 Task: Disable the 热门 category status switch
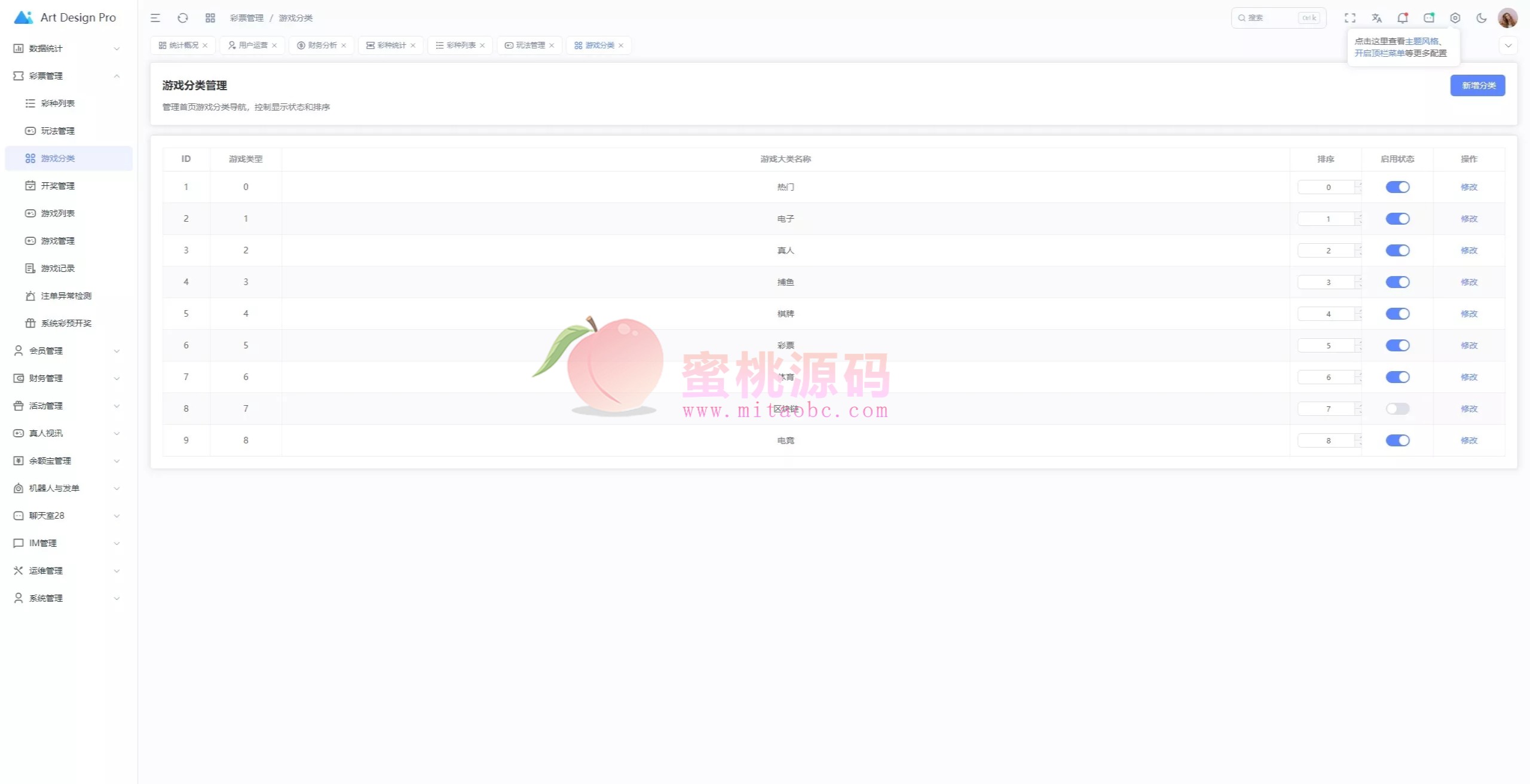[x=1397, y=187]
